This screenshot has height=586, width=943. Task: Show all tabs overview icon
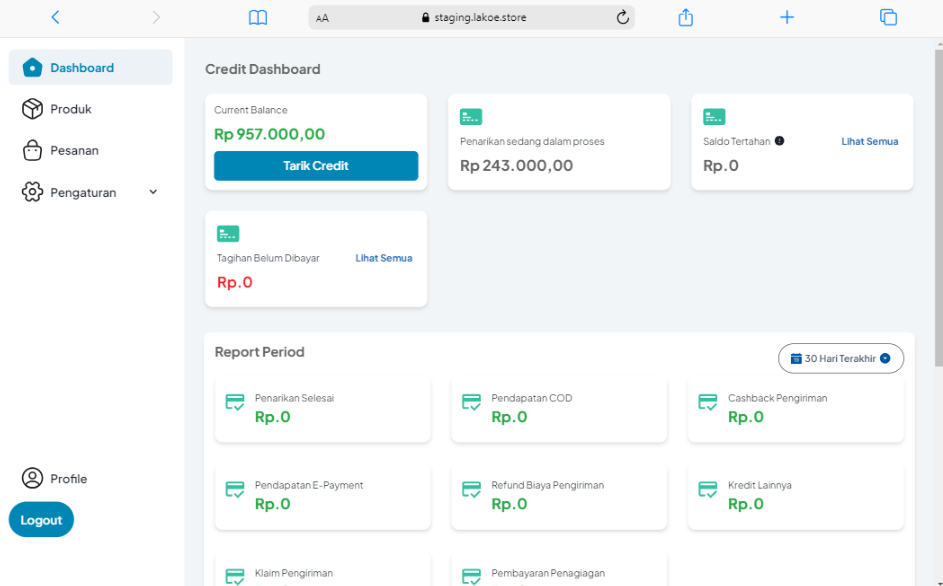pyautogui.click(x=888, y=17)
